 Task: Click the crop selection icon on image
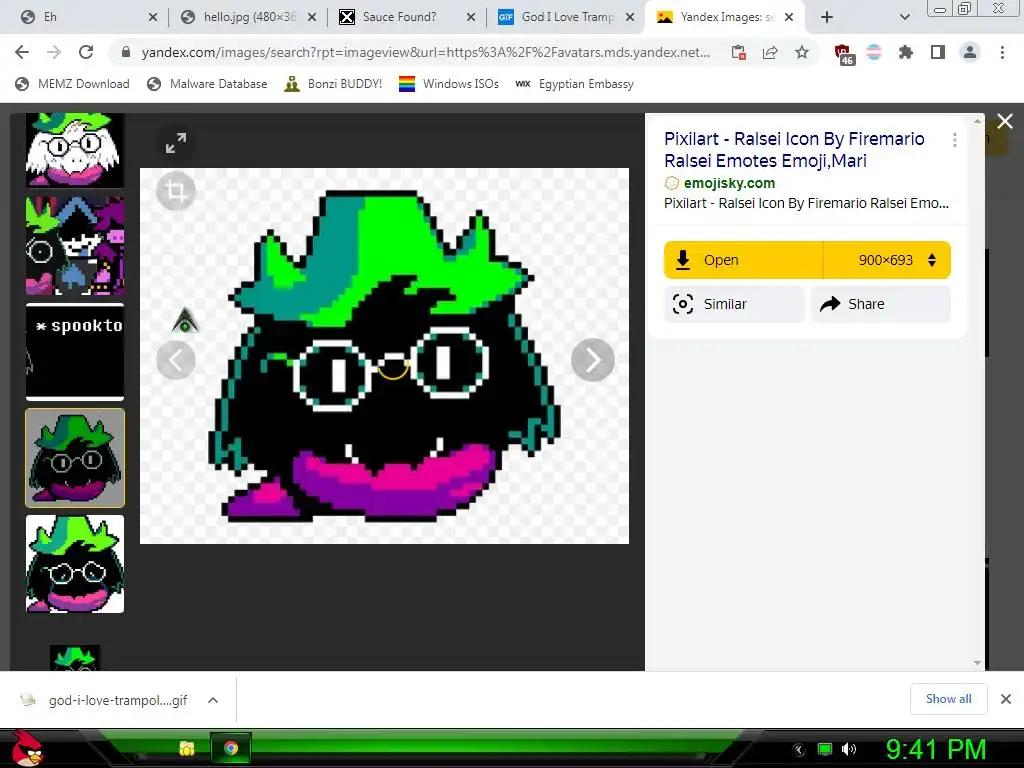pyautogui.click(x=176, y=191)
